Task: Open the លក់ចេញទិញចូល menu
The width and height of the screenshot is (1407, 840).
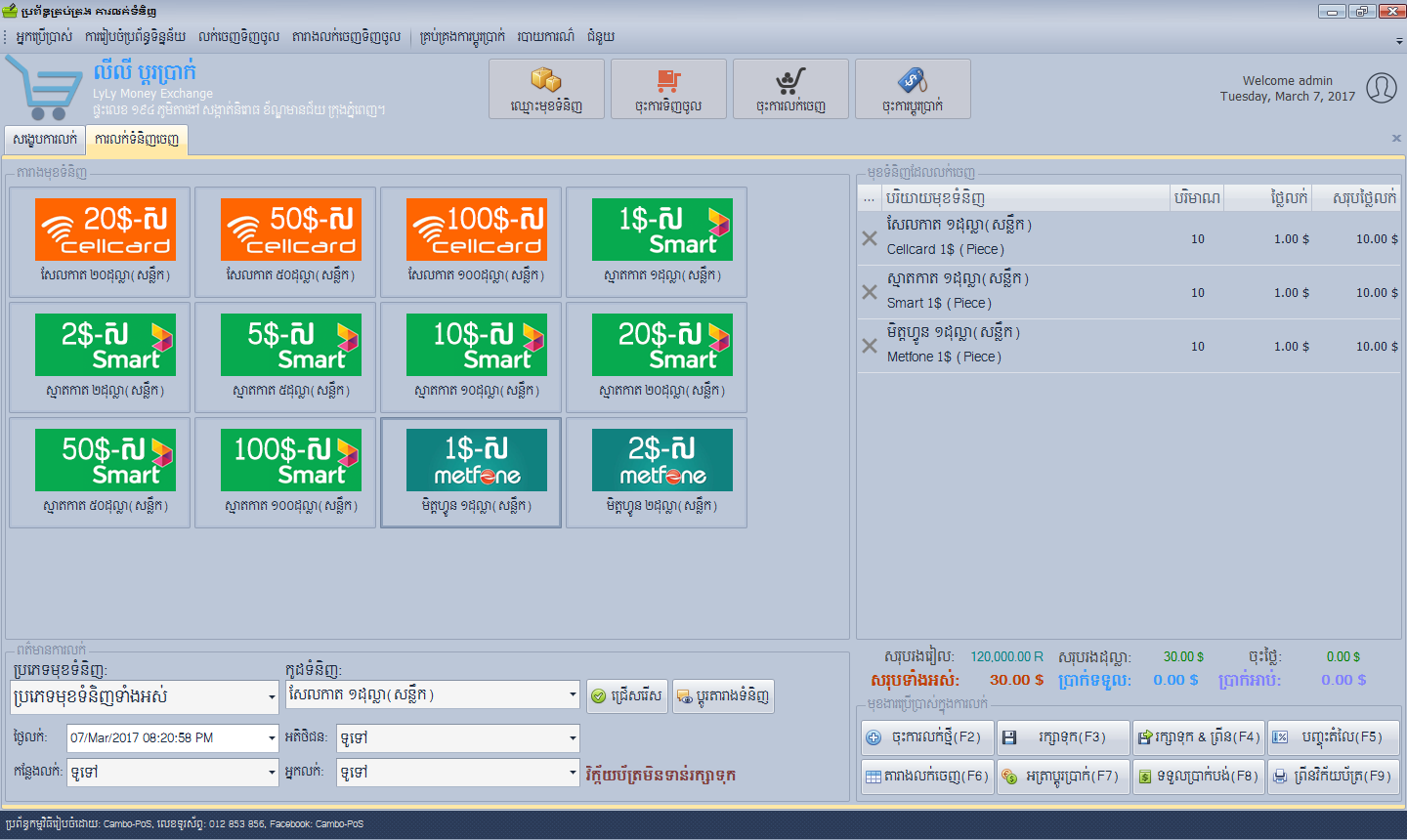Action: point(238,37)
